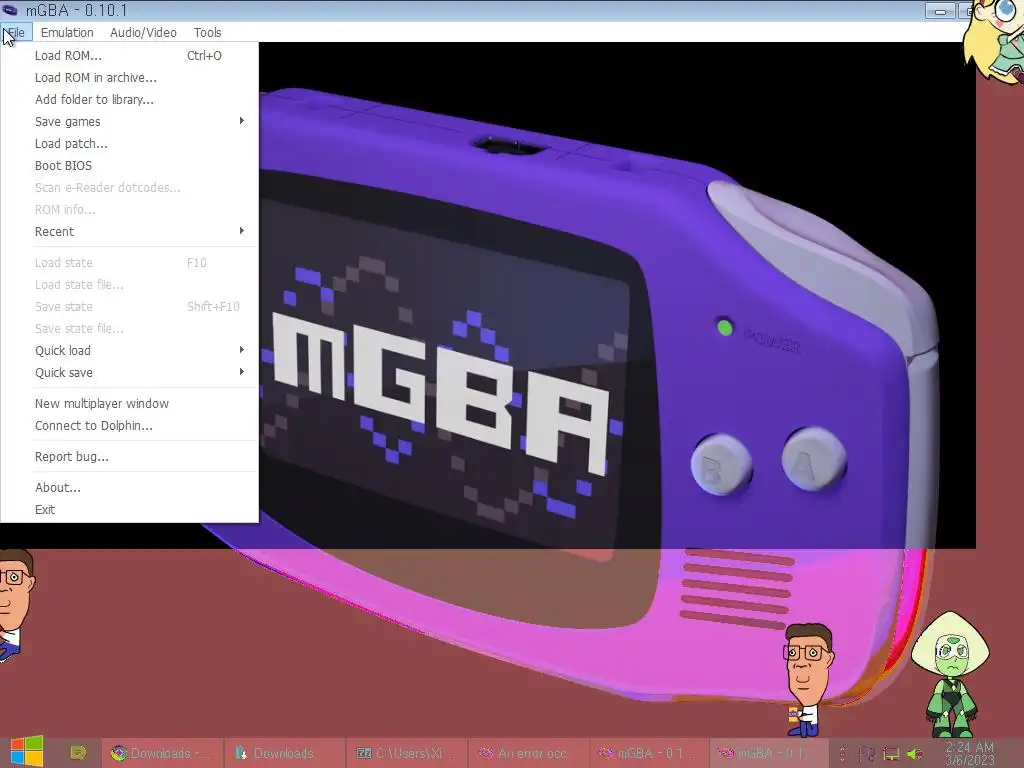Open the Emulation menu
This screenshot has height=768, width=1024.
(67, 32)
